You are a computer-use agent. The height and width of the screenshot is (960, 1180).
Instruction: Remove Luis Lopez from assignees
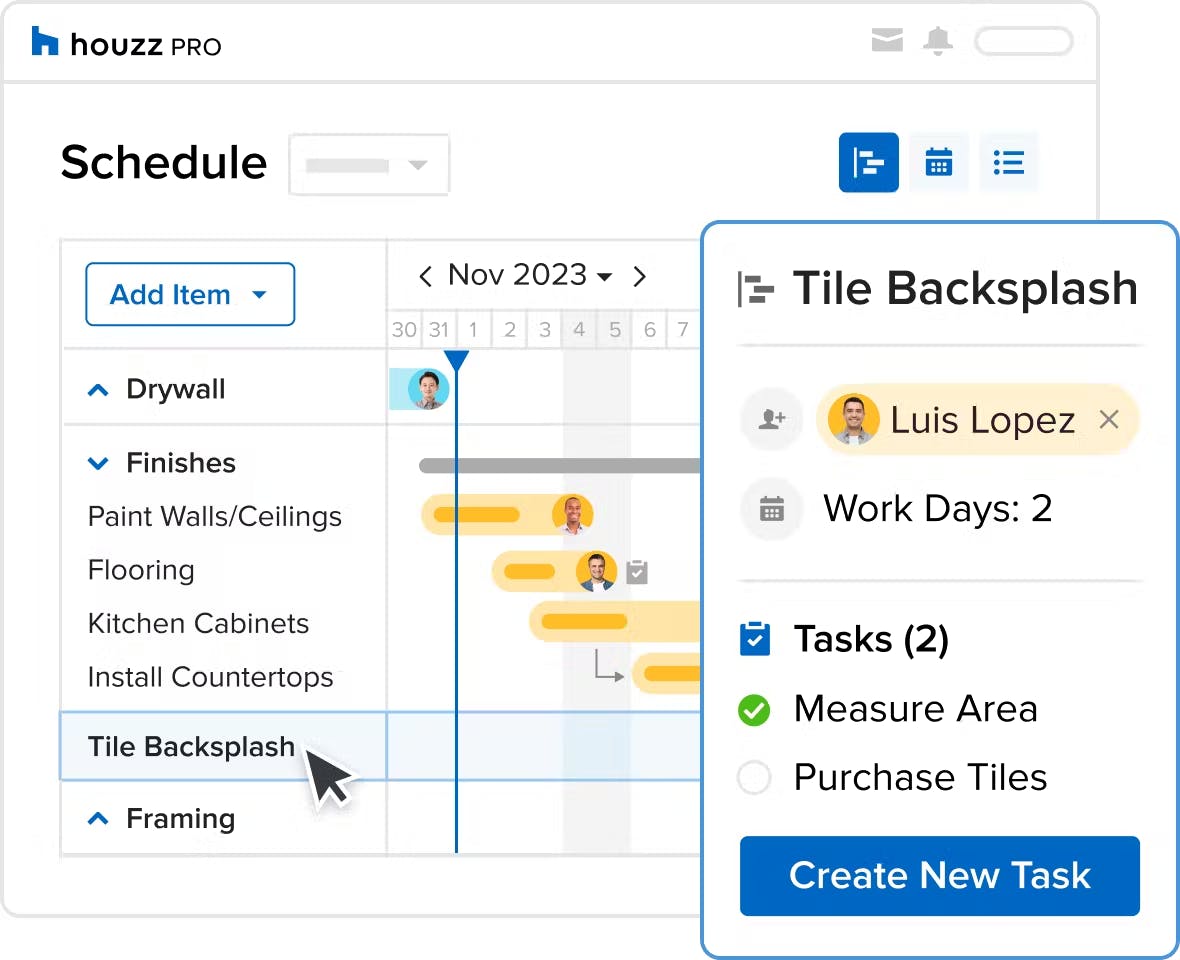coord(1109,419)
